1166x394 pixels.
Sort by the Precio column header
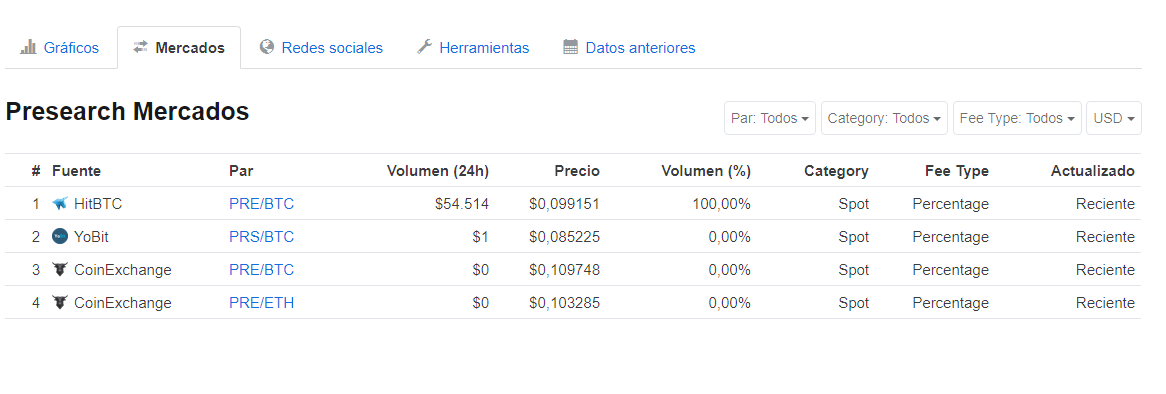pyautogui.click(x=577, y=171)
